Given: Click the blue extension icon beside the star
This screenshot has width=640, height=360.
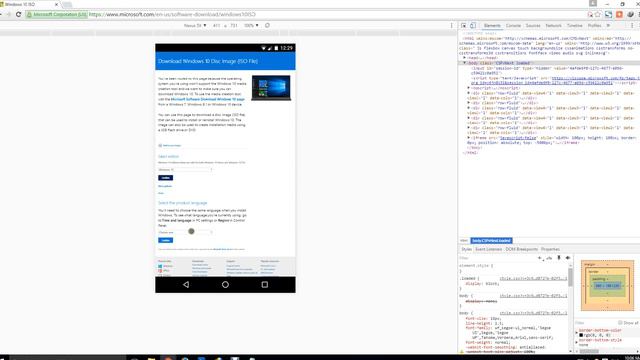Looking at the screenshot, I should 608,14.
